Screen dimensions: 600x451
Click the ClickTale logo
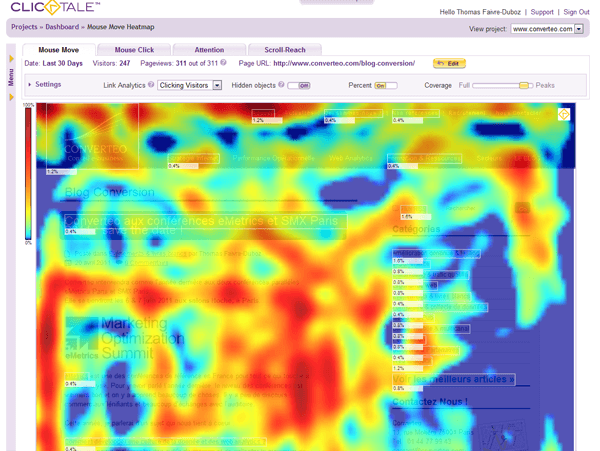pyautogui.click(x=55, y=7)
